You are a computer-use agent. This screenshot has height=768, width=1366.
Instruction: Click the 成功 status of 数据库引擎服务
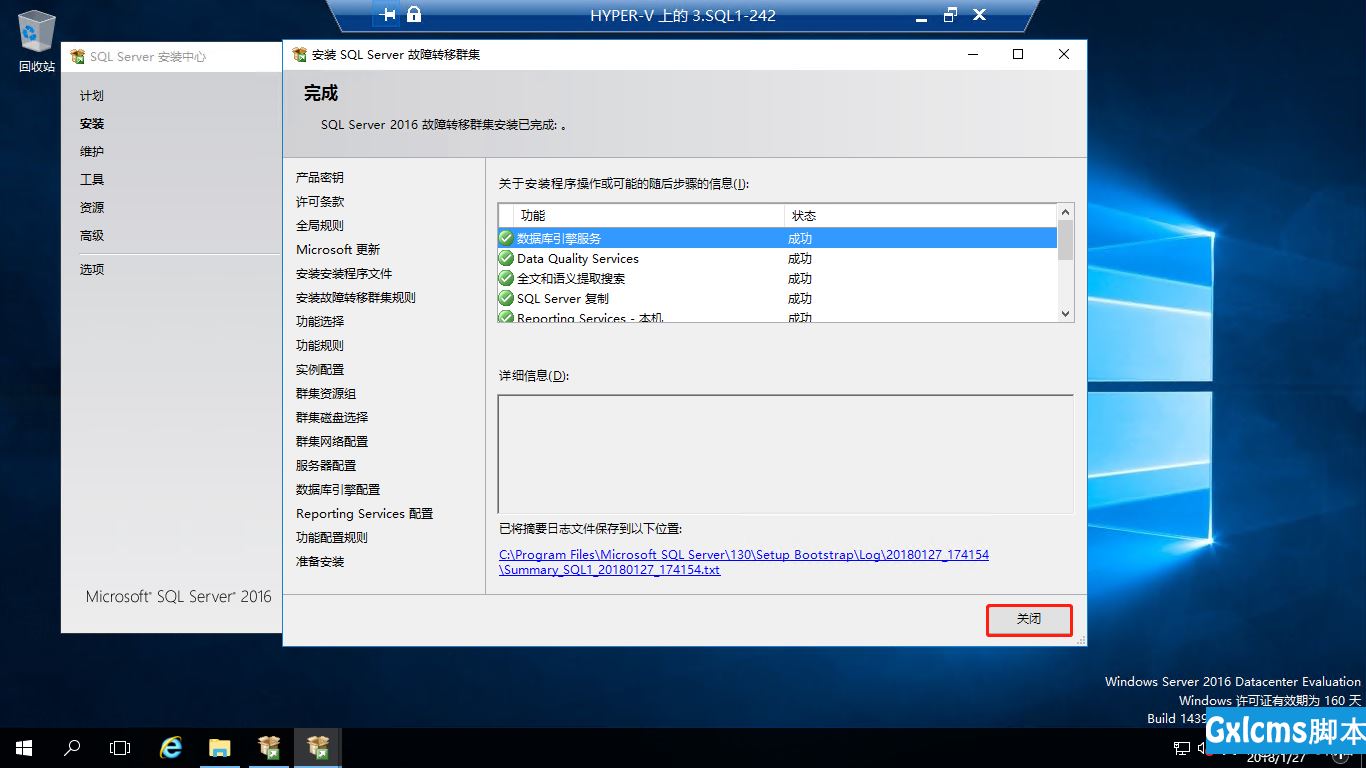(800, 239)
